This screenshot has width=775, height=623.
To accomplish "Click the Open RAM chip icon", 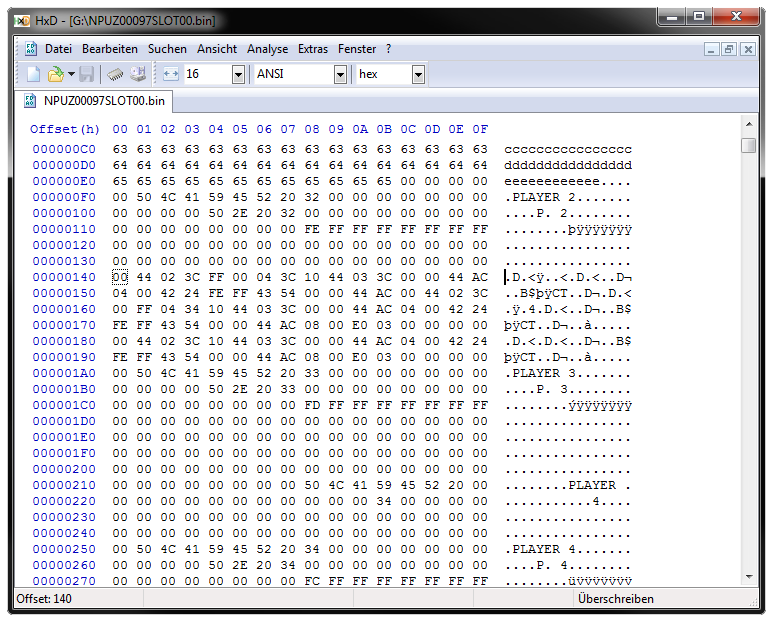I will (115, 74).
